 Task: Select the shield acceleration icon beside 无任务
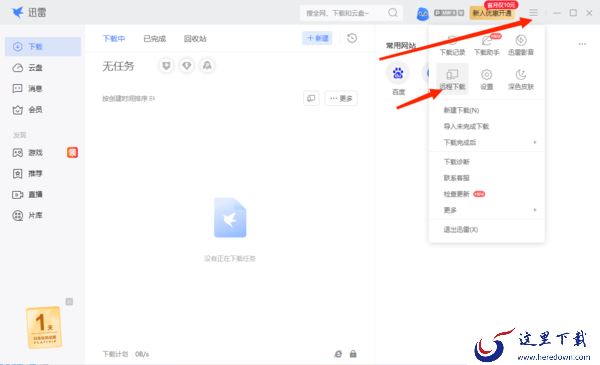click(x=166, y=66)
